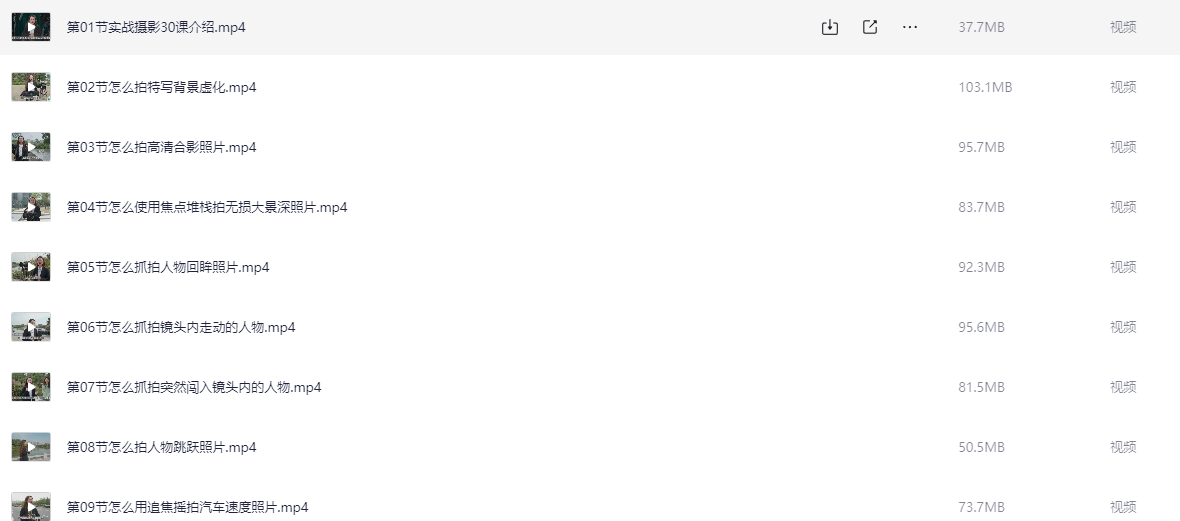Open file 第08节怎么拍人物跳跃照片.mp4
1180x521 pixels.
(161, 447)
